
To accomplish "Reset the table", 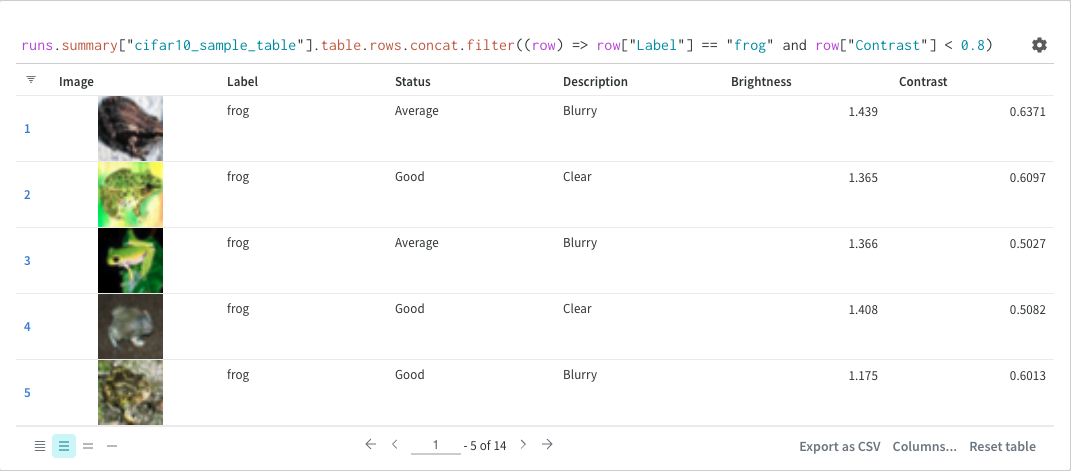I will pos(1002,446).
